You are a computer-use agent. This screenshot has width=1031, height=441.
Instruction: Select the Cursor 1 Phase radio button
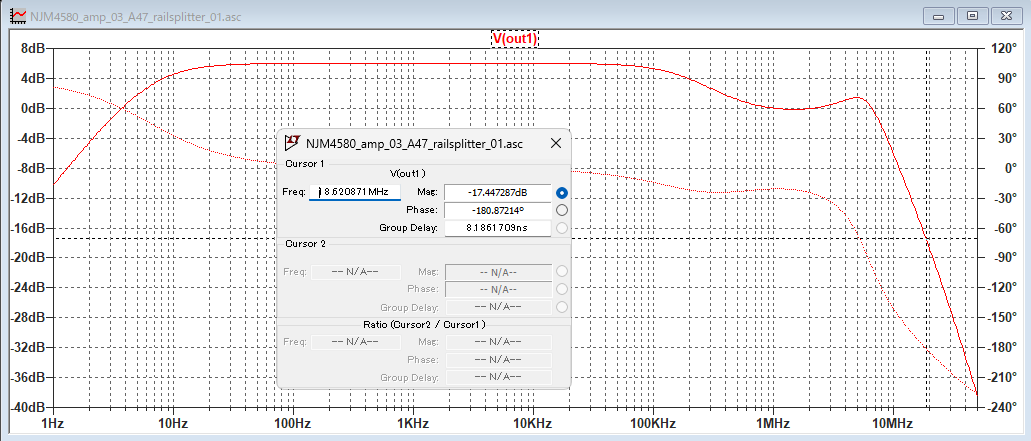tap(562, 210)
